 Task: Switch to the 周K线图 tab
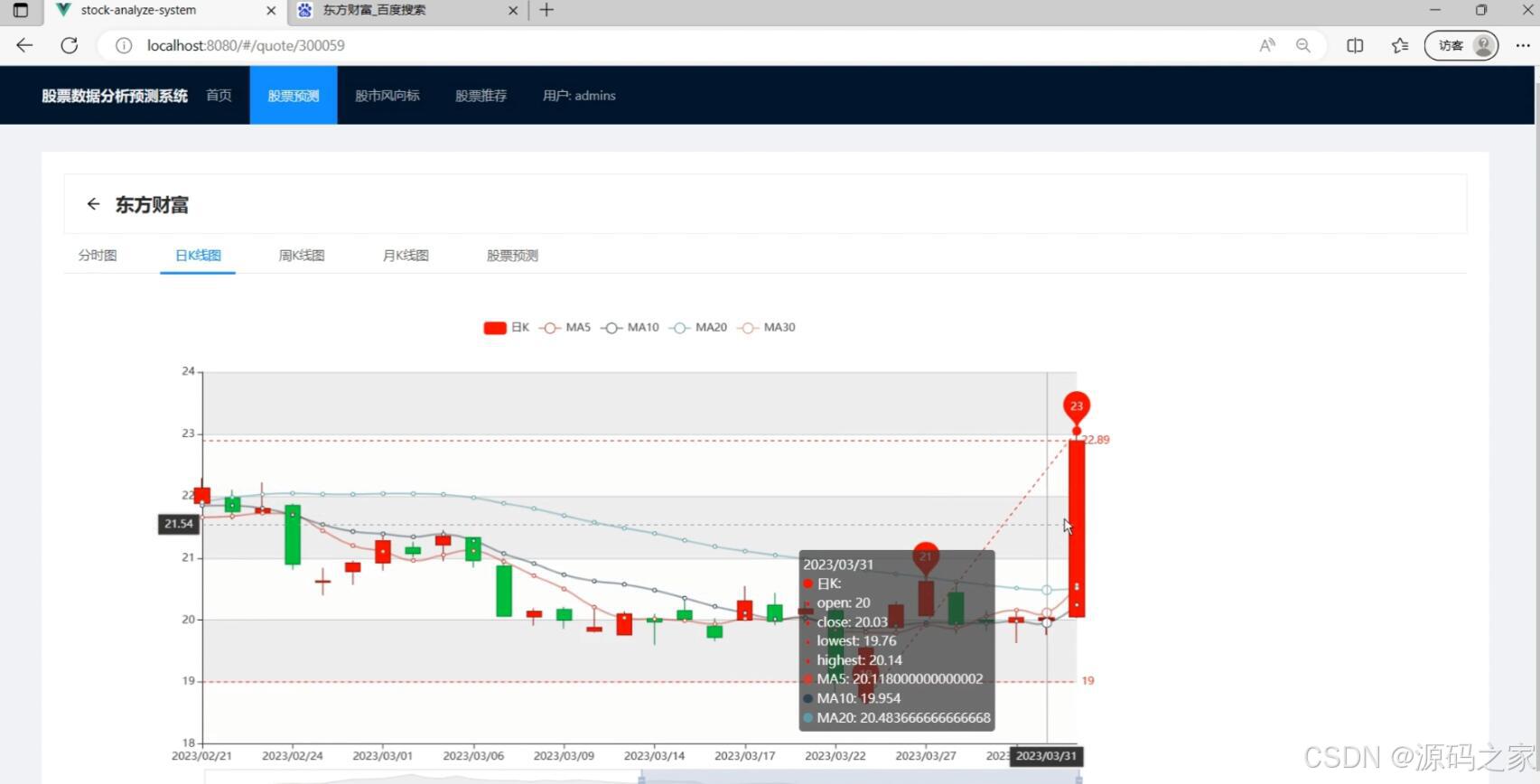[x=302, y=256]
